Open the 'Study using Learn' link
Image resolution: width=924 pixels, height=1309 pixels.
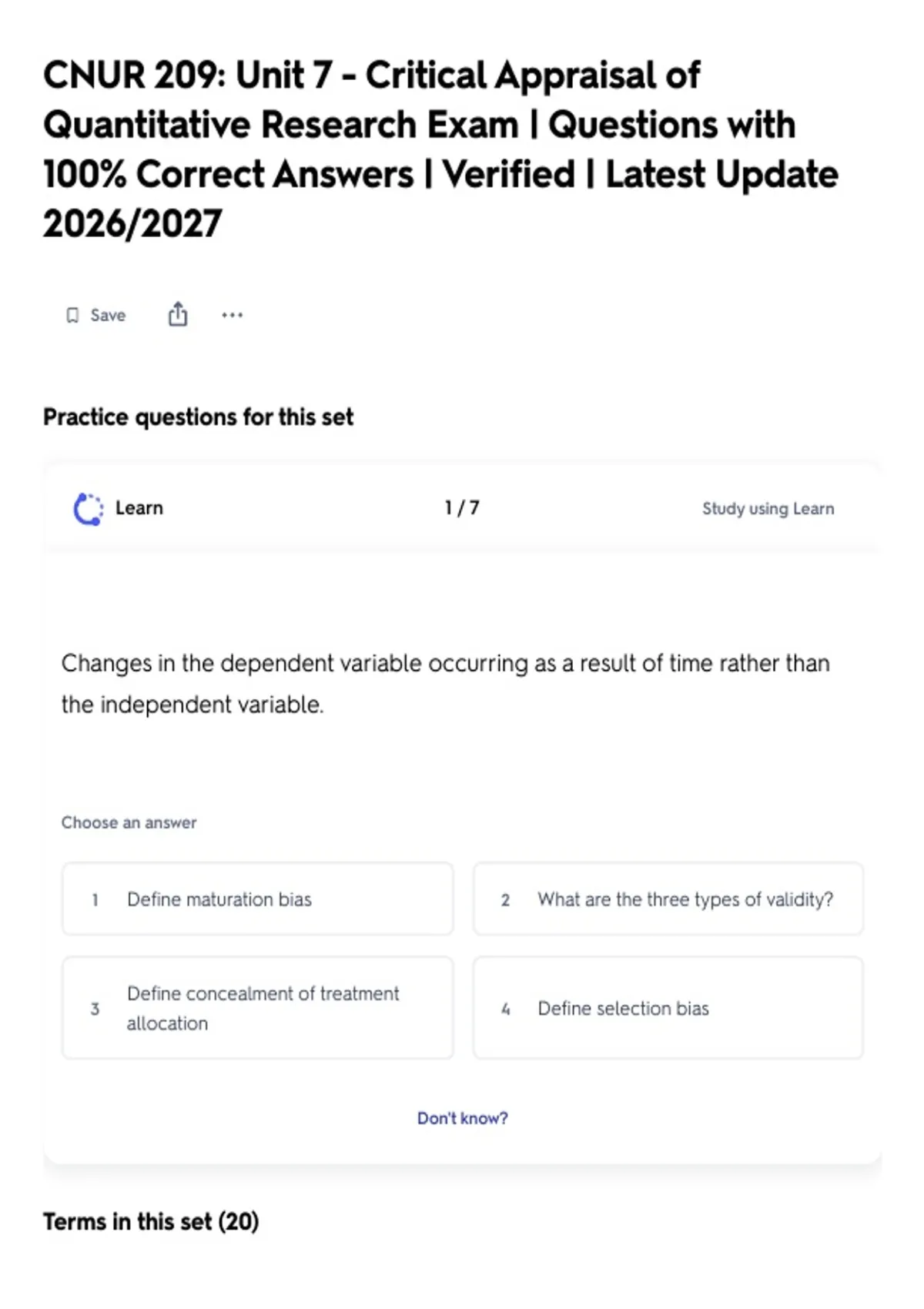768,509
